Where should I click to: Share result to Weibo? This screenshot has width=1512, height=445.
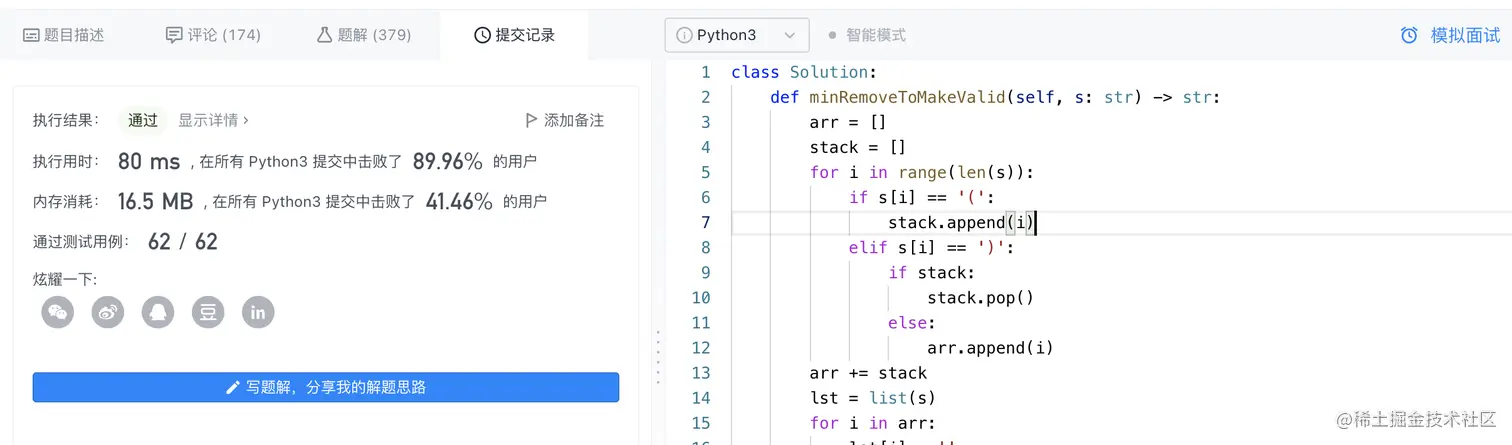click(108, 312)
